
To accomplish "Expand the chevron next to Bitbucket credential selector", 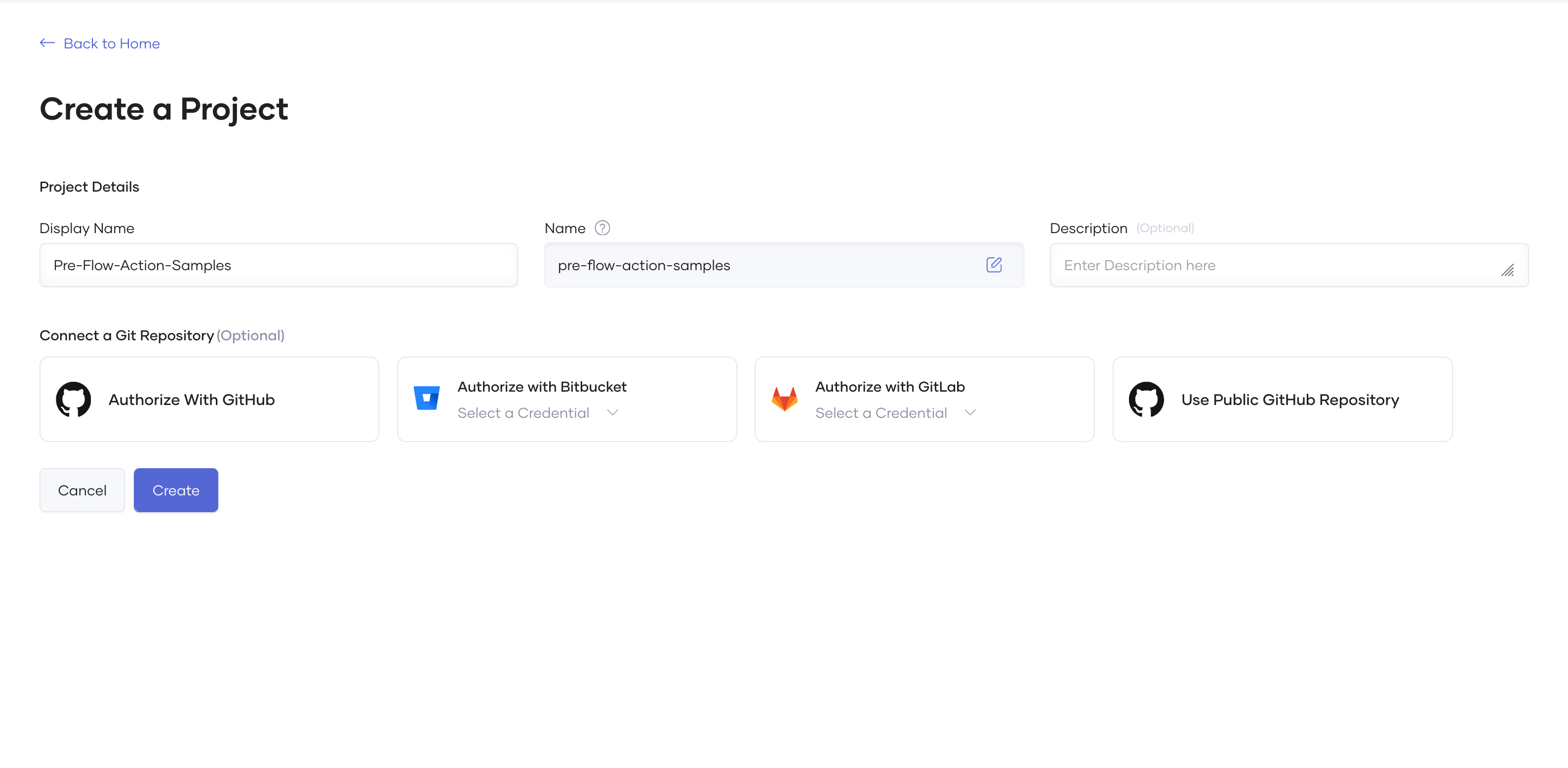I will coord(612,412).
